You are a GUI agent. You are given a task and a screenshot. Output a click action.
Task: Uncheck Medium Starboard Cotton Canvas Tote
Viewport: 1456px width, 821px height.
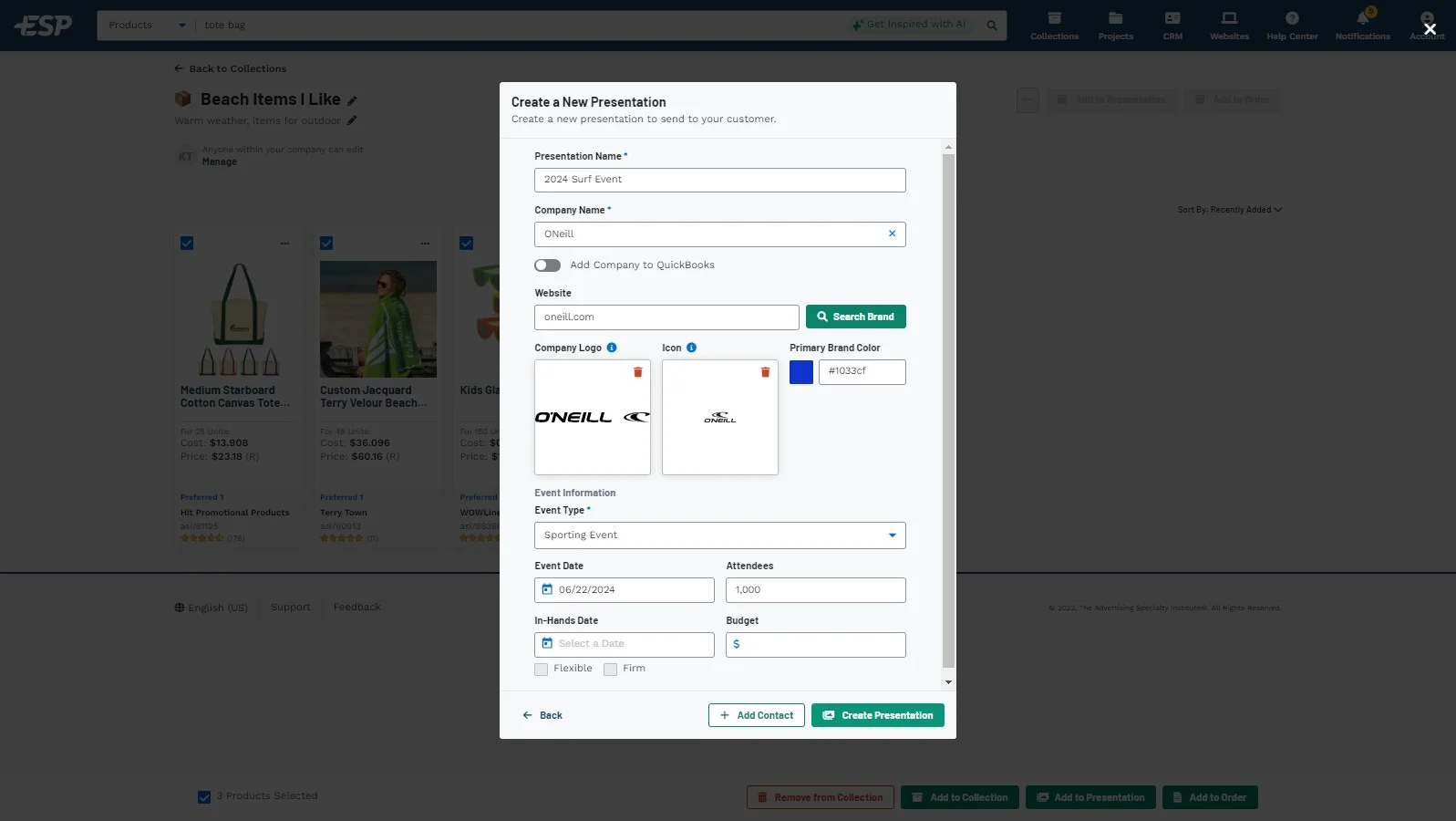coord(187,244)
